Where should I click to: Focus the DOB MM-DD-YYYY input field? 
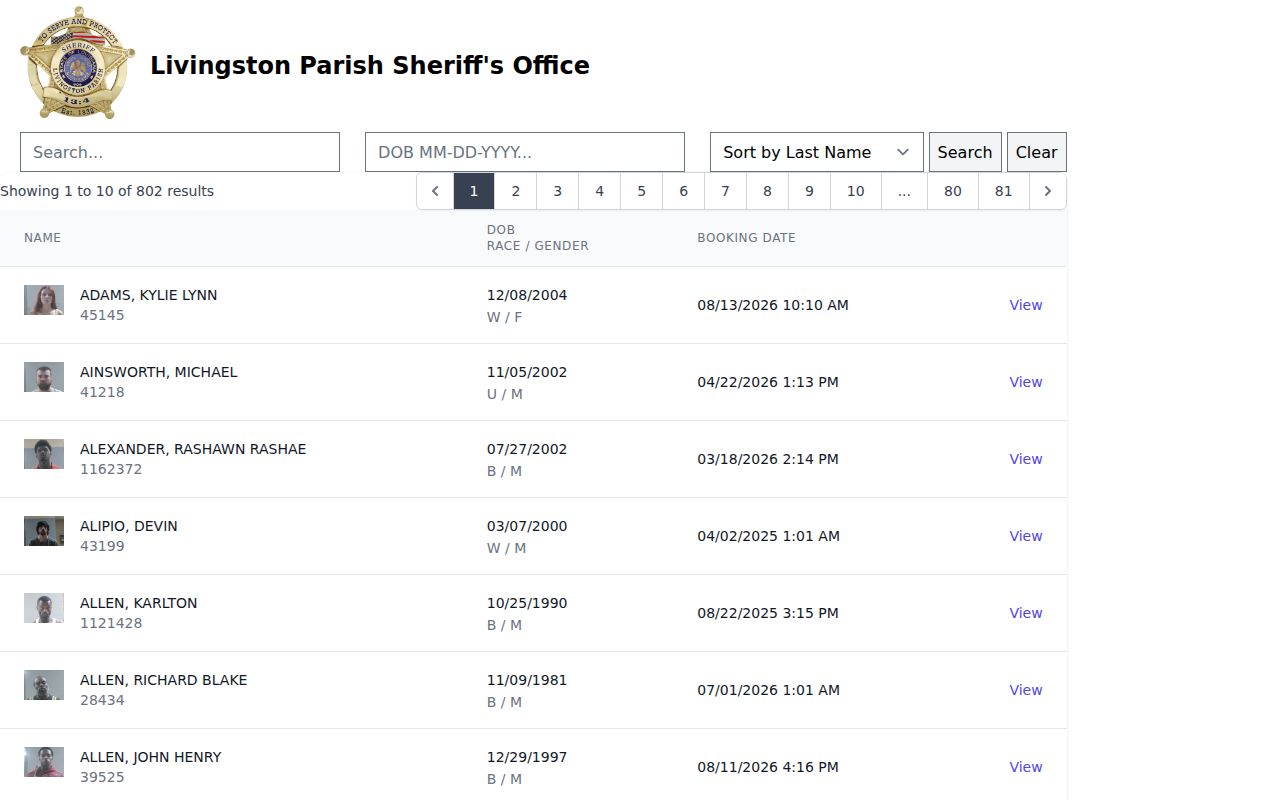pyautogui.click(x=525, y=152)
